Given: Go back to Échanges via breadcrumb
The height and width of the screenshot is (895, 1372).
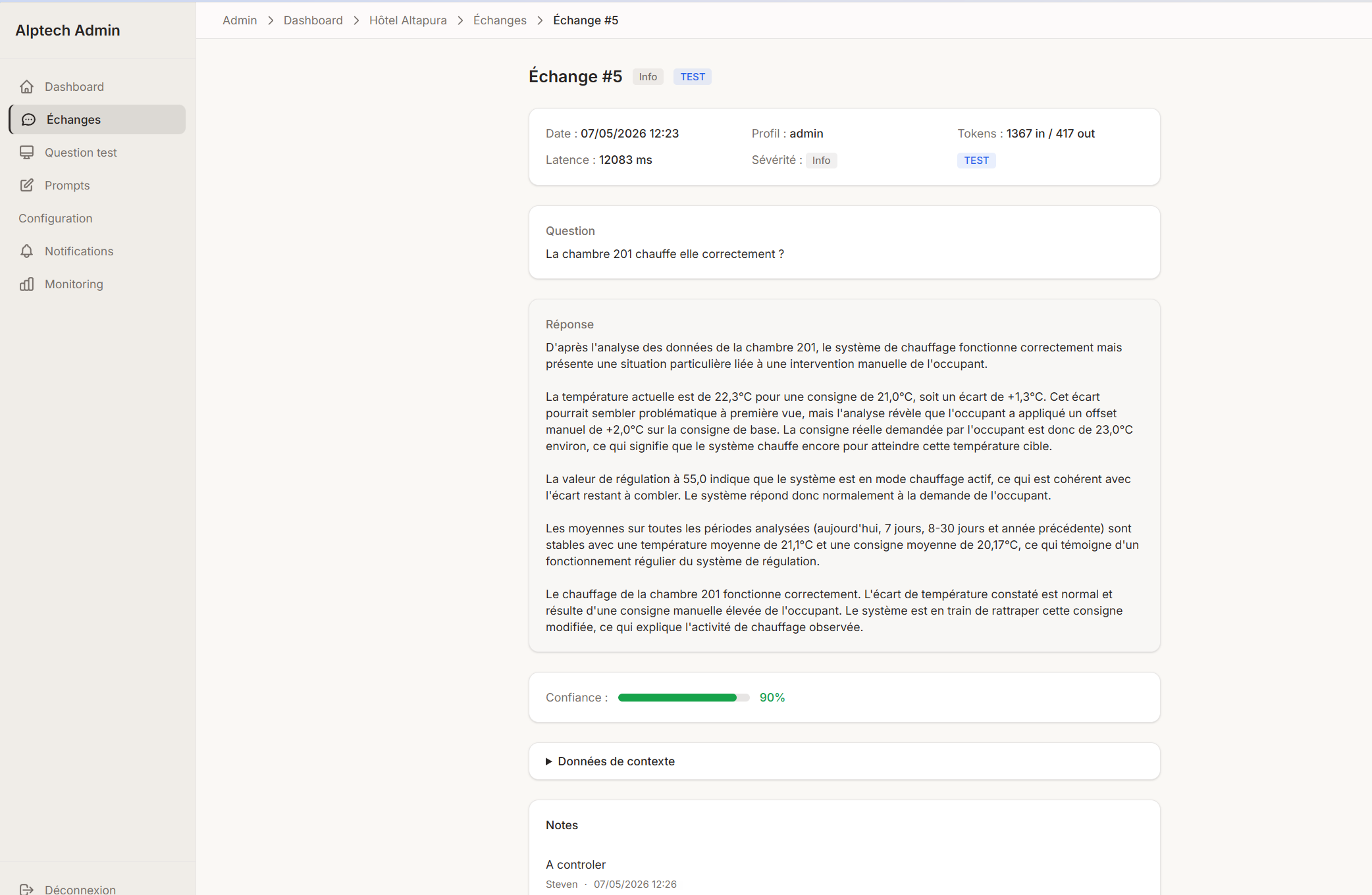Looking at the screenshot, I should pos(500,20).
